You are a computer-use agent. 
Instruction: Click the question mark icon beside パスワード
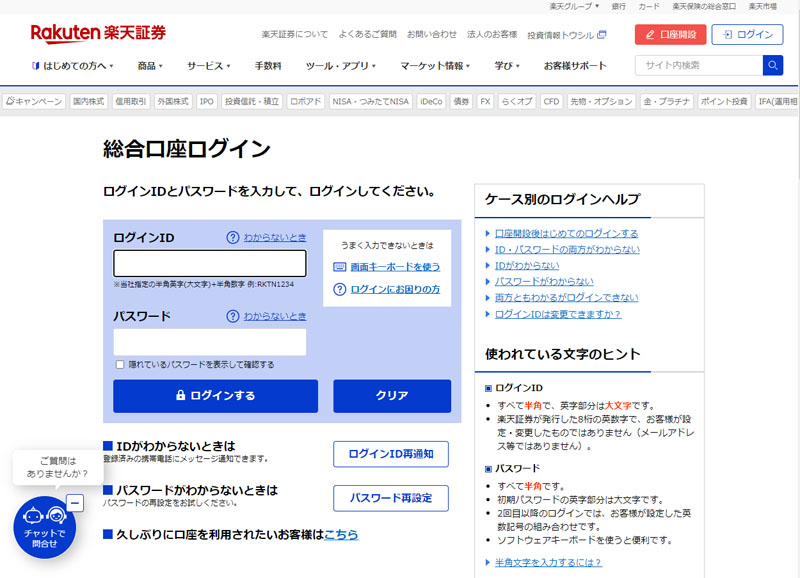coord(232,316)
